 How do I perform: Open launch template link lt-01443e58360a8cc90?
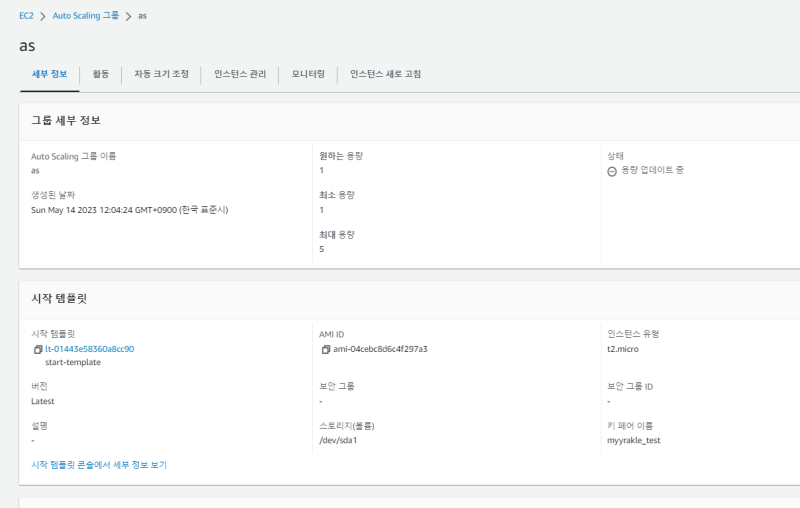[x=89, y=349]
